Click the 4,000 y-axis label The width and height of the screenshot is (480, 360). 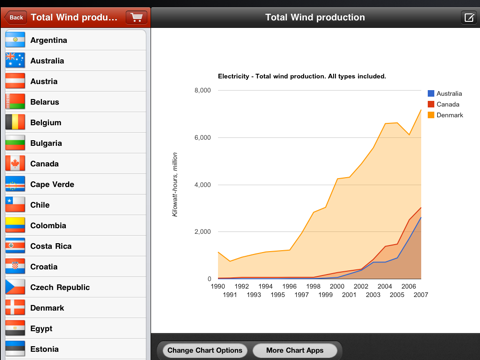[x=203, y=185]
